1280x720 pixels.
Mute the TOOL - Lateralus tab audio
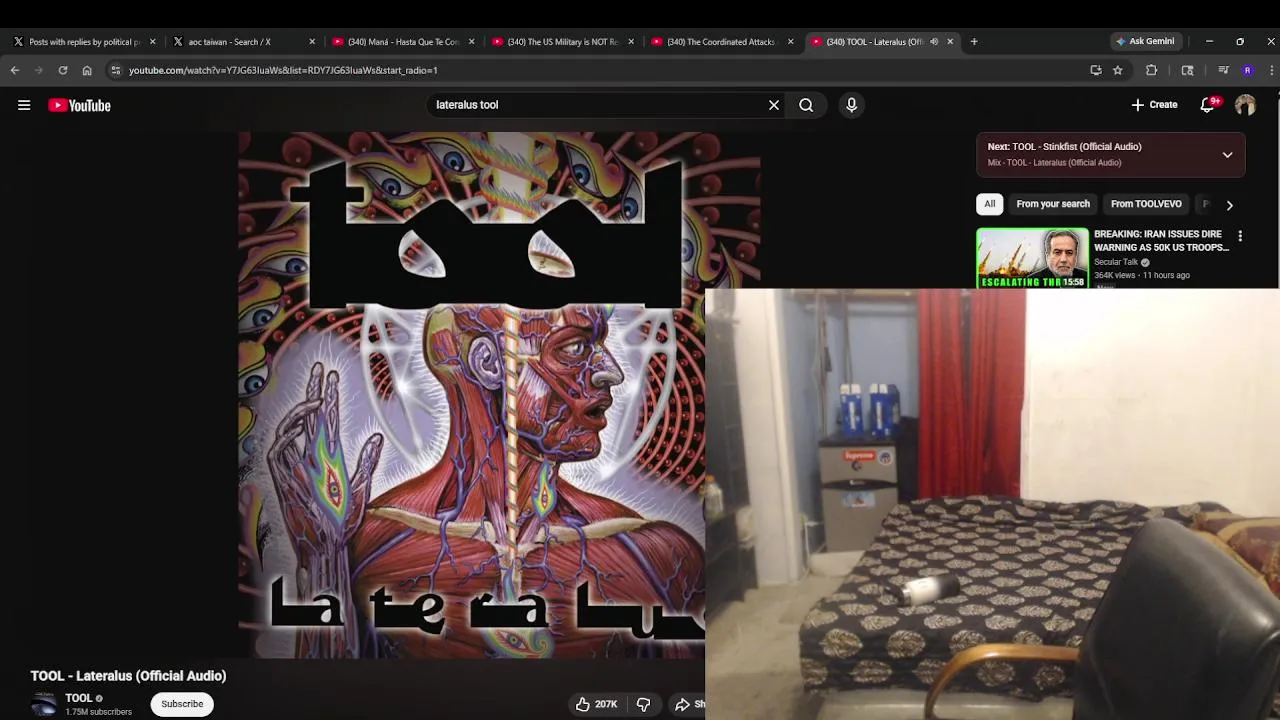point(934,42)
